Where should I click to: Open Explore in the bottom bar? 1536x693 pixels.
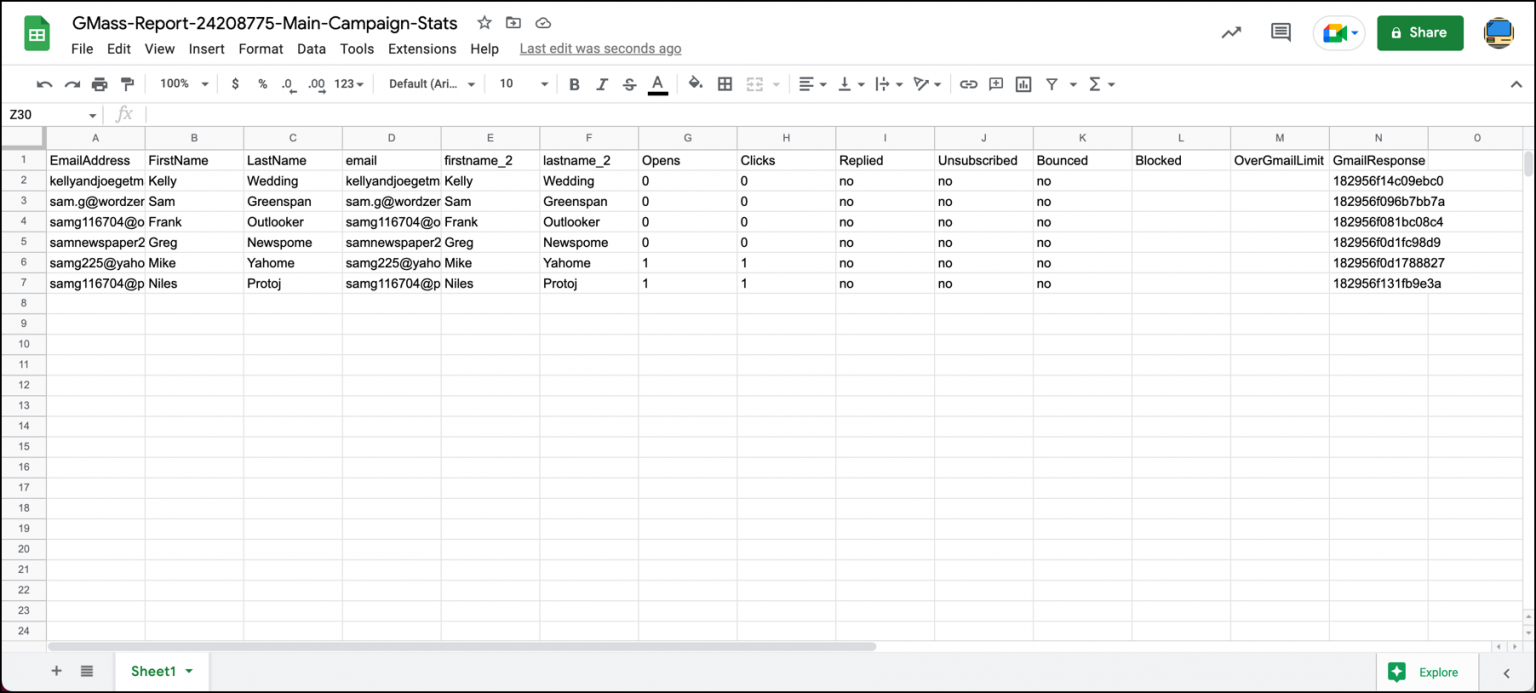pos(1427,671)
